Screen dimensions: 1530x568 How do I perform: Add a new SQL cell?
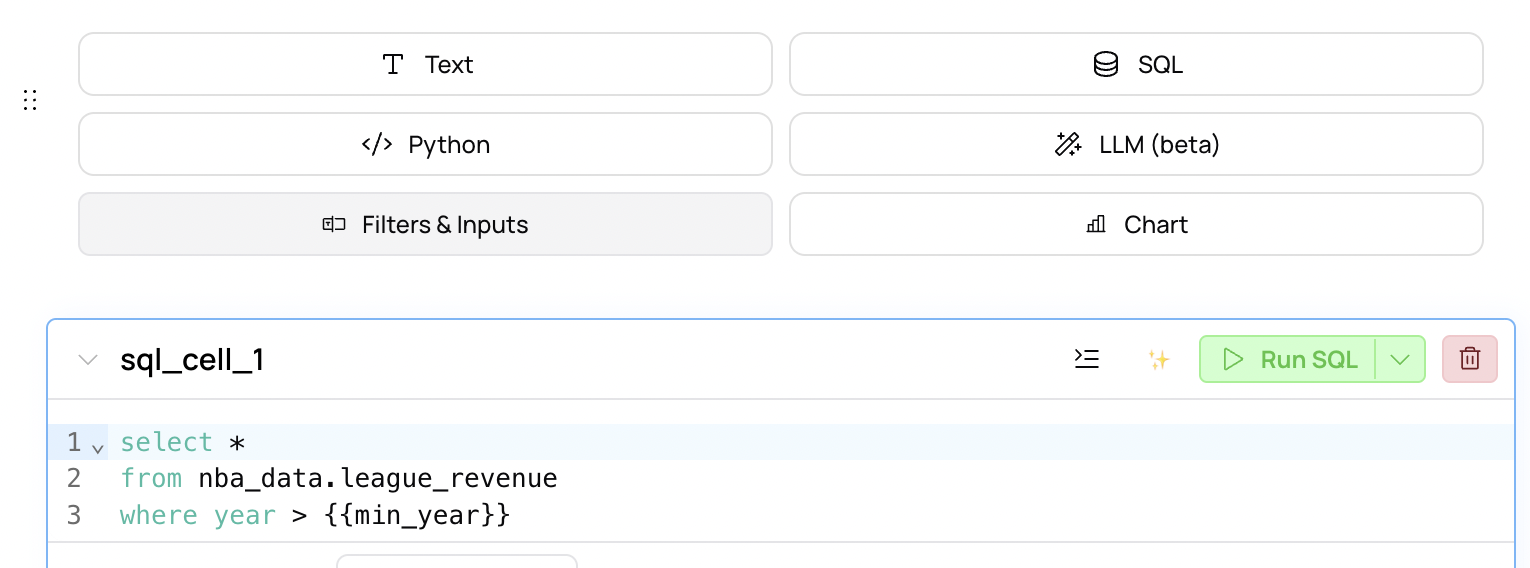[x=1136, y=64]
